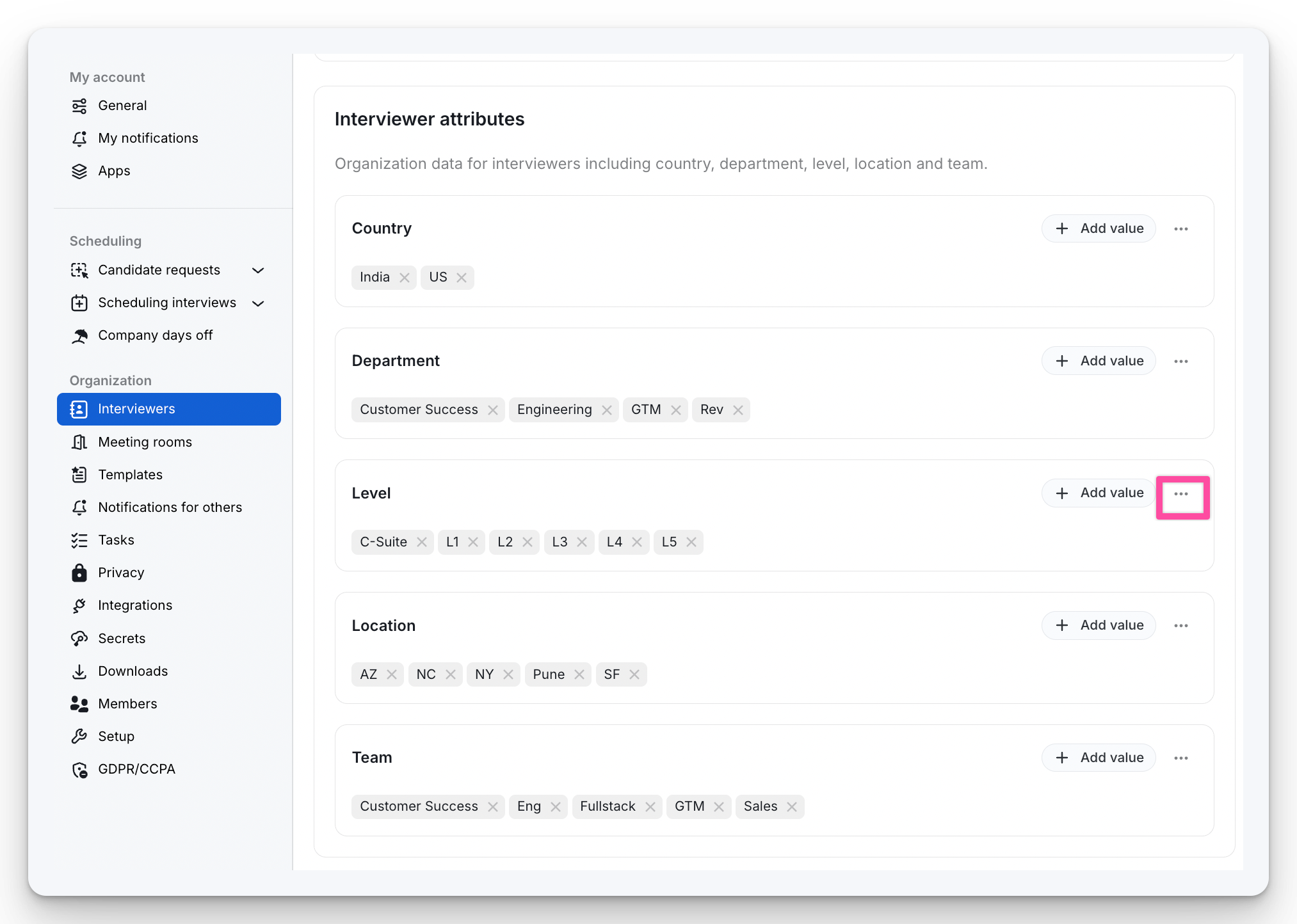
Task: Open the Location more options menu
Action: point(1181,625)
